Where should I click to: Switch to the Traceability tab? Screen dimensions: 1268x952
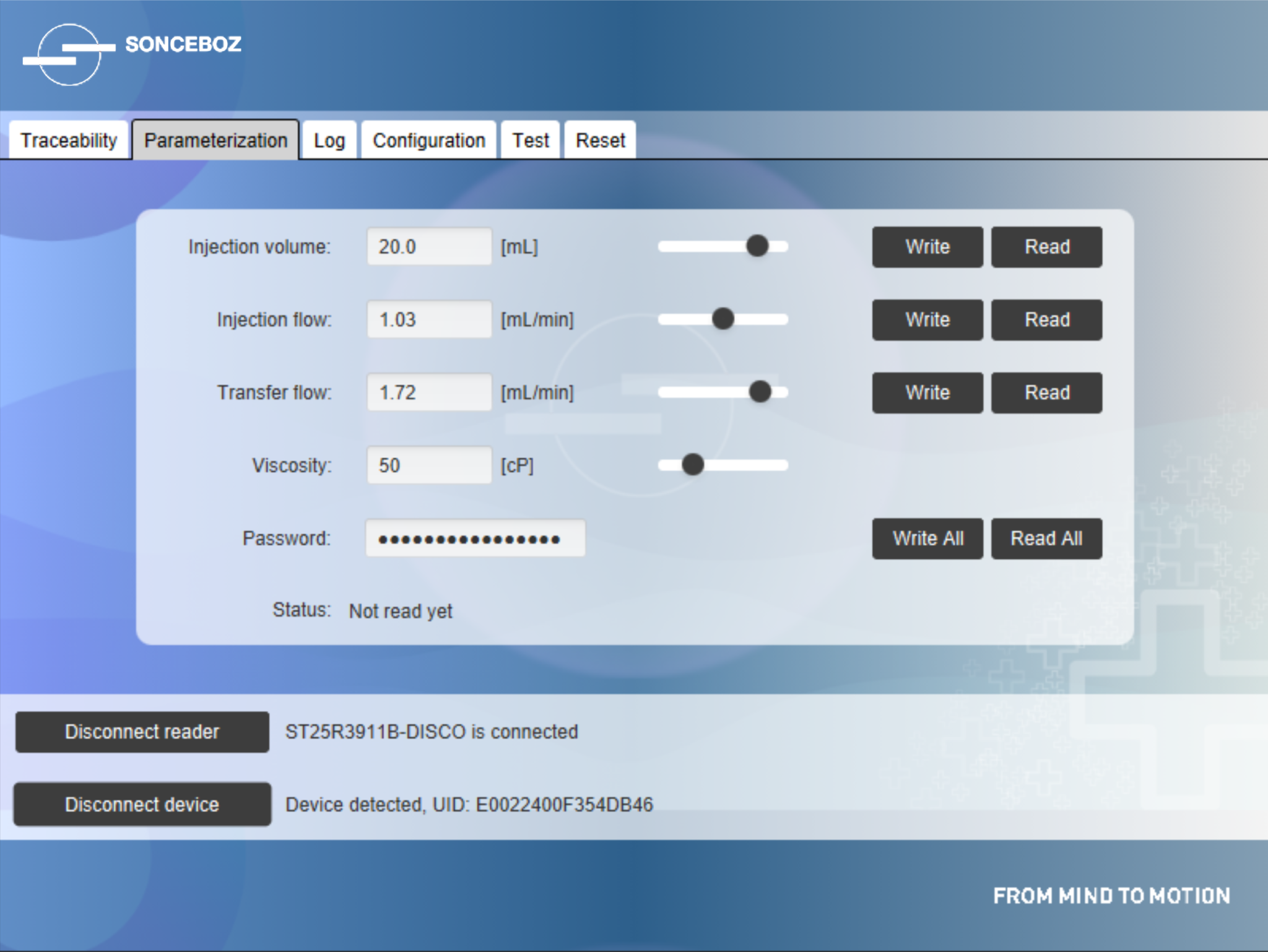point(68,140)
